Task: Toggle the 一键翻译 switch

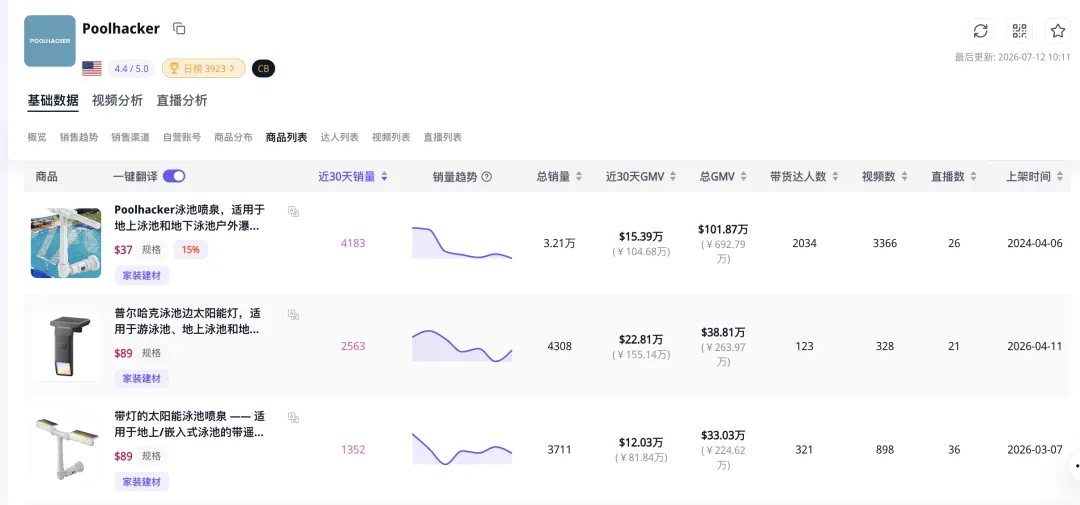Action: [x=174, y=176]
